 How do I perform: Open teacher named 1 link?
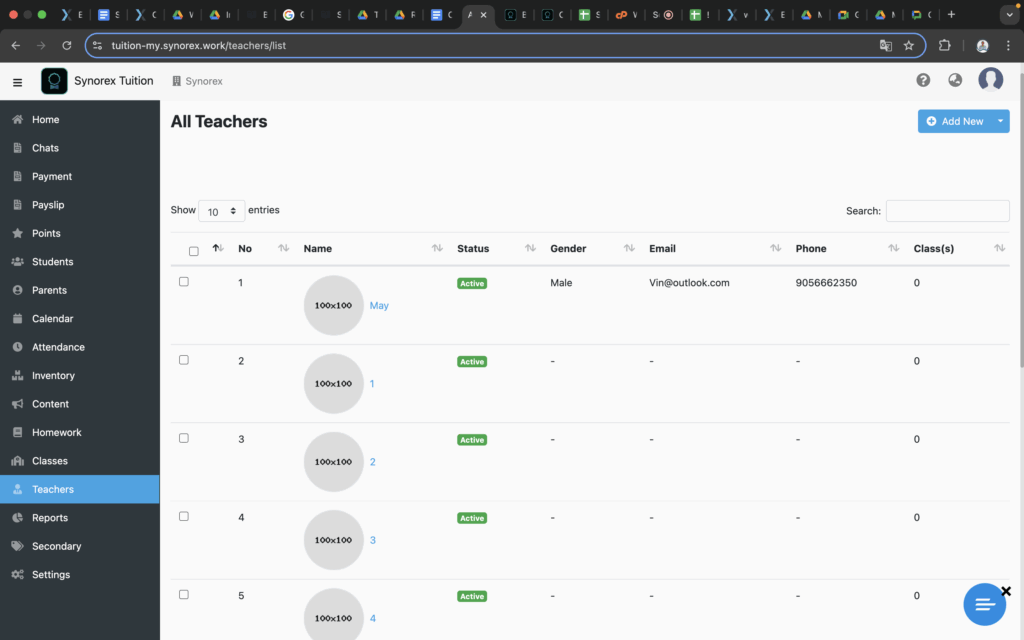pyautogui.click(x=372, y=384)
